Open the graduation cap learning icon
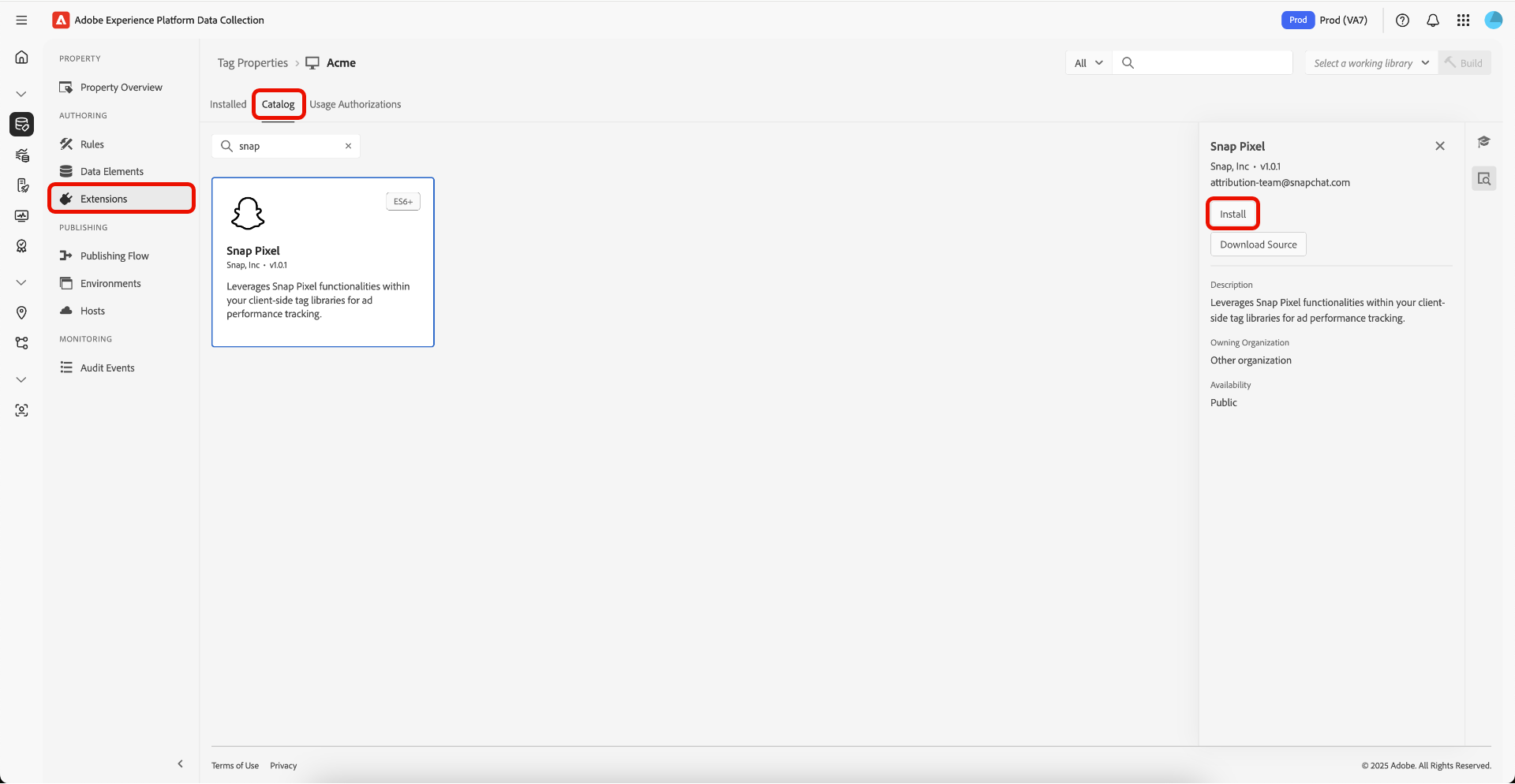This screenshot has width=1515, height=784. point(1483,142)
